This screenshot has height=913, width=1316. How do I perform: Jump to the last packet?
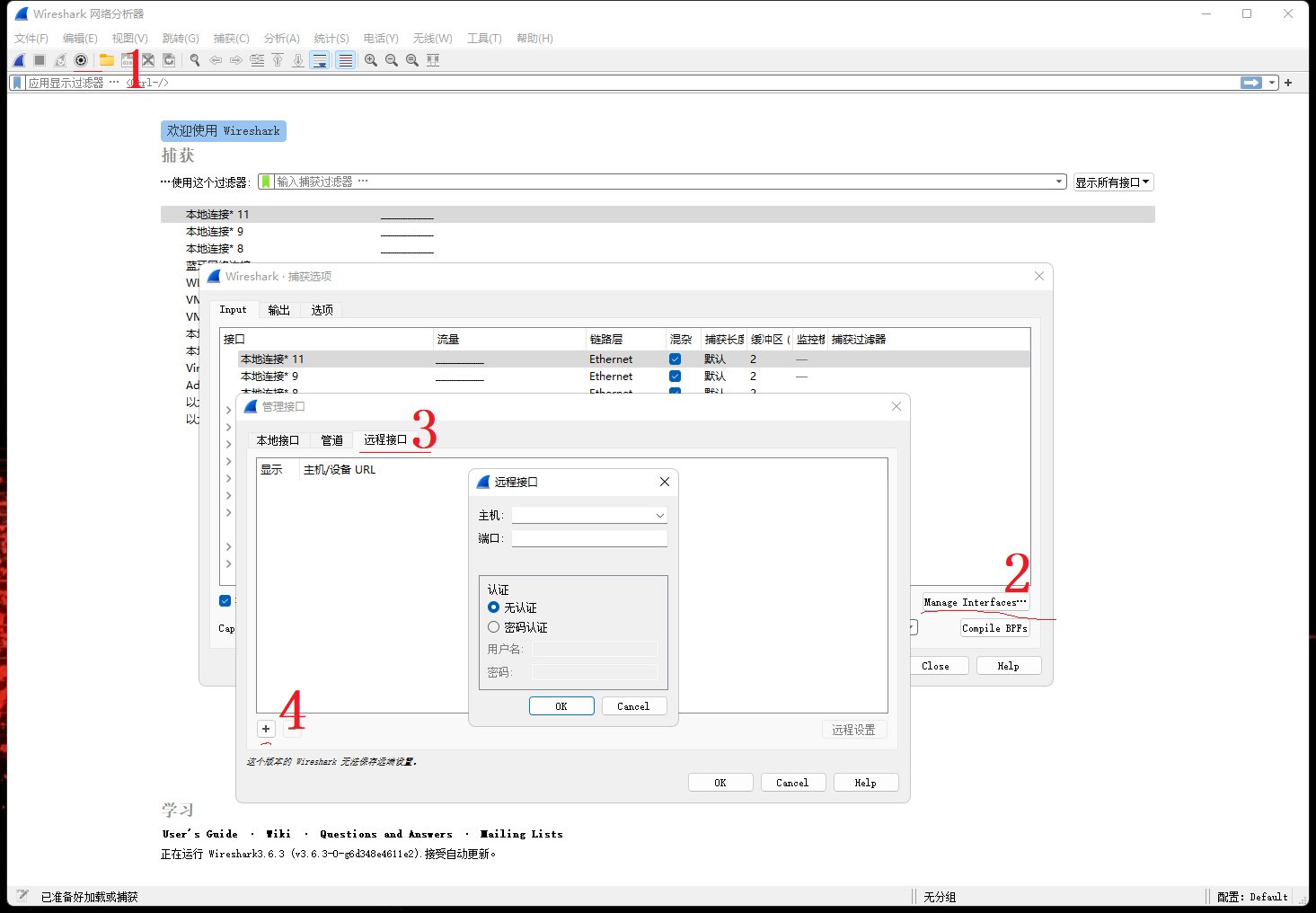298,60
